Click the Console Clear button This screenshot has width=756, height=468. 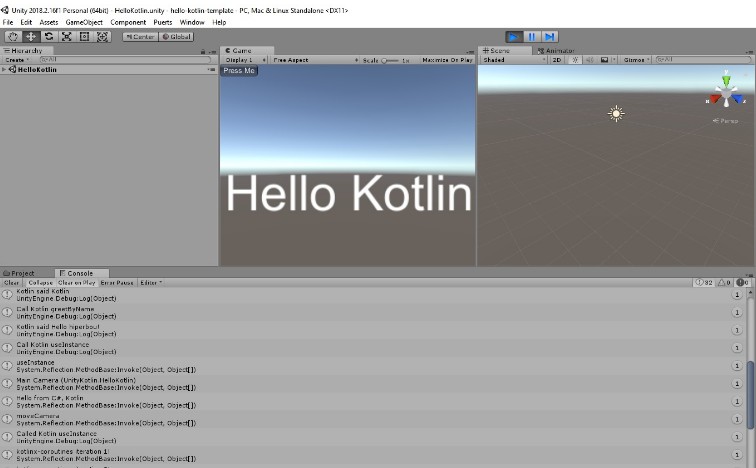coord(12,283)
